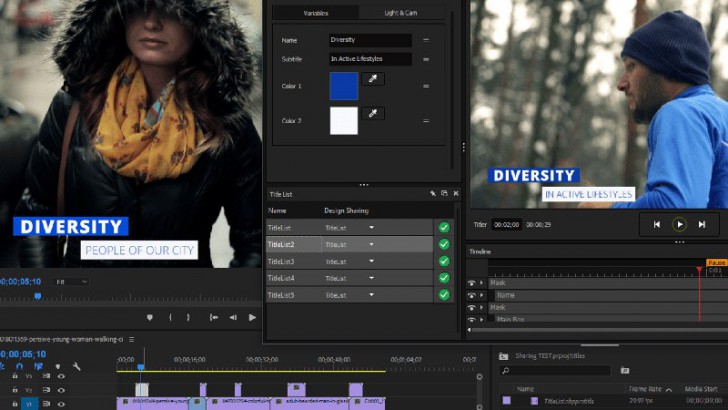Click the Go to In point button
This screenshot has height=410, width=728.
(x=214, y=317)
